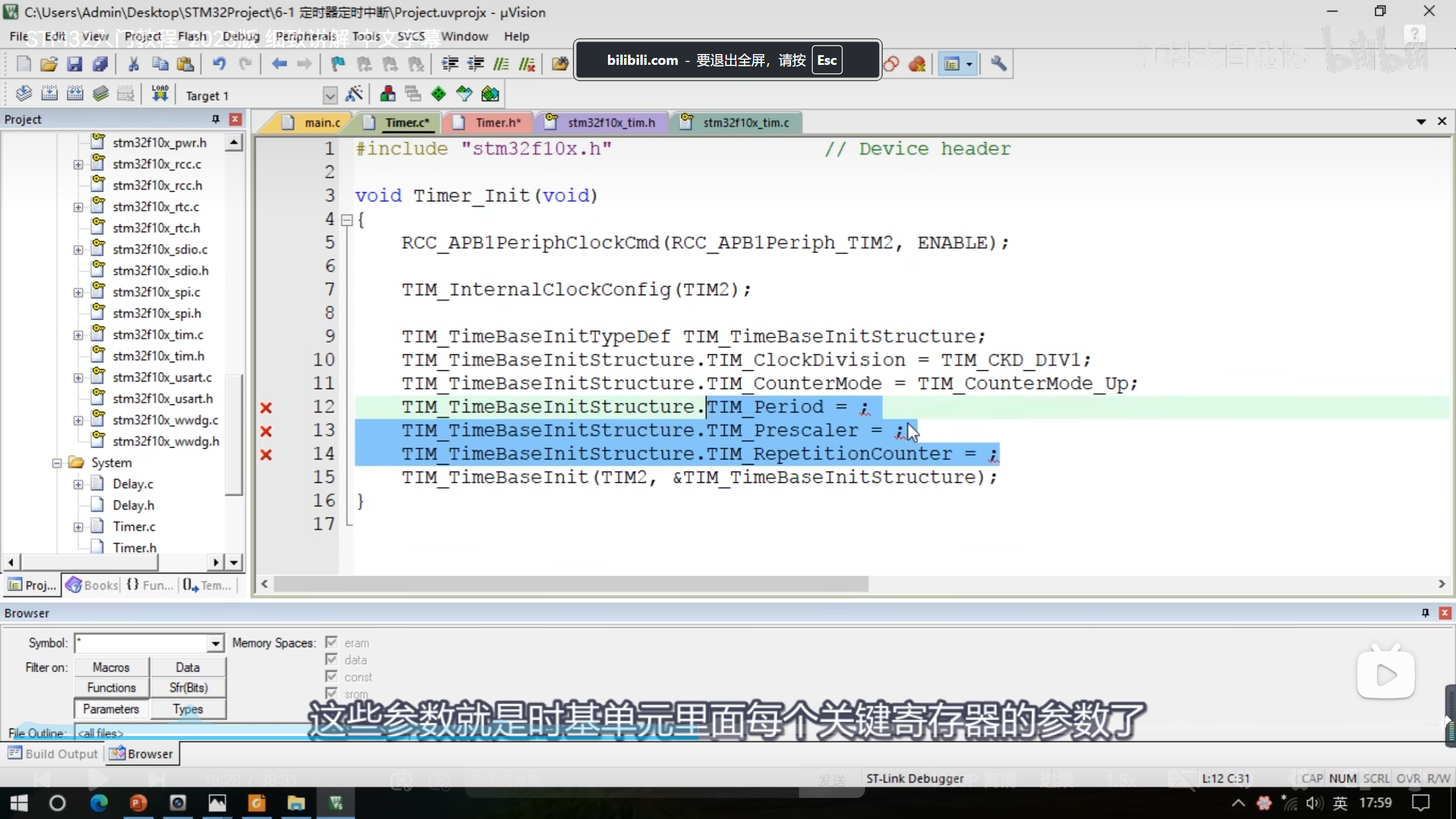Switch to the stm32f10x_tim.h tab
Image resolution: width=1456 pixels, height=819 pixels.
click(x=610, y=123)
